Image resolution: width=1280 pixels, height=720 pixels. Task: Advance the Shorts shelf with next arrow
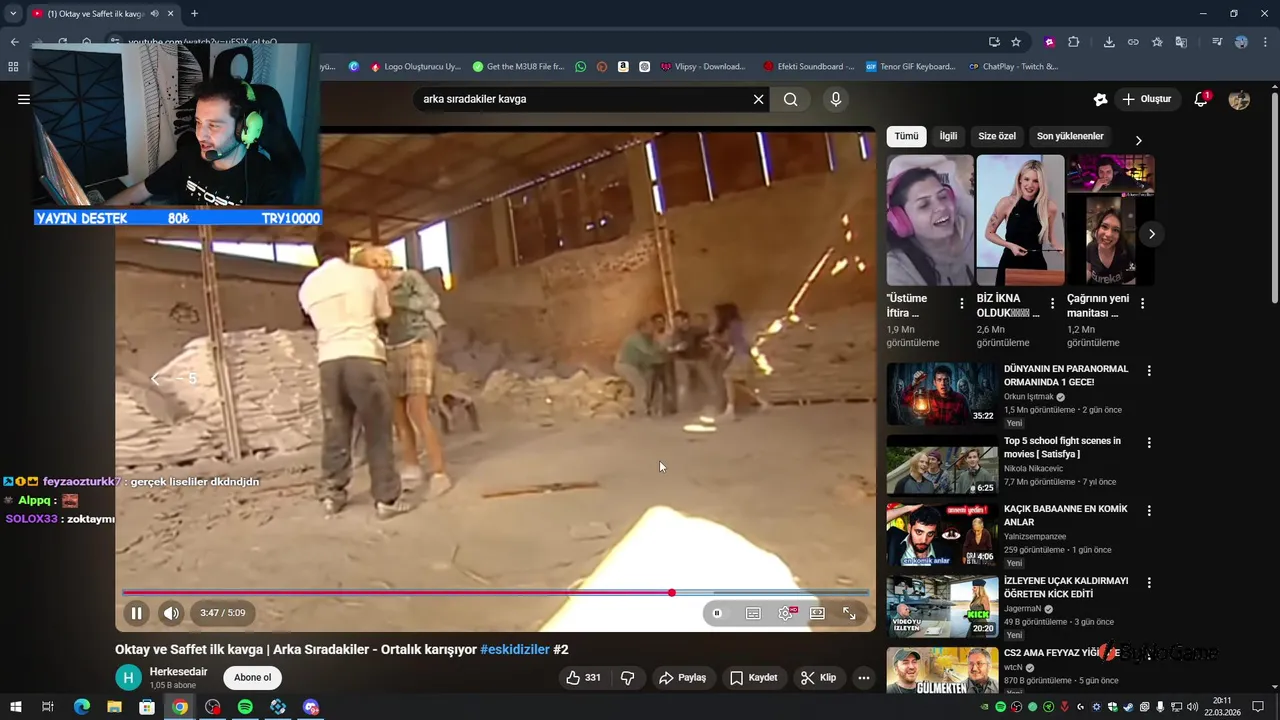click(x=1151, y=234)
